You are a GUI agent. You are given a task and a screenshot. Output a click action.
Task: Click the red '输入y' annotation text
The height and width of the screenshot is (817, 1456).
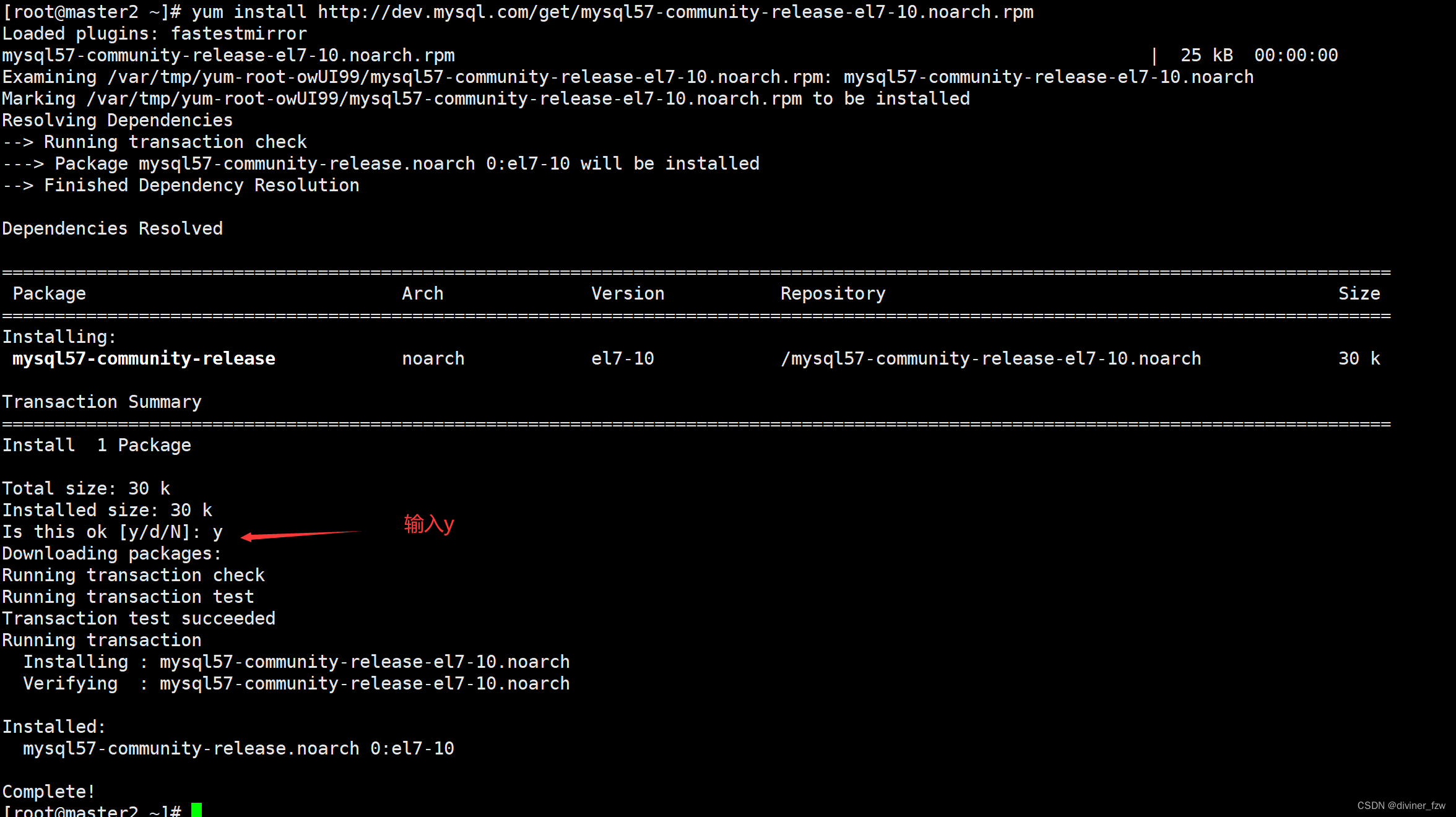(428, 524)
